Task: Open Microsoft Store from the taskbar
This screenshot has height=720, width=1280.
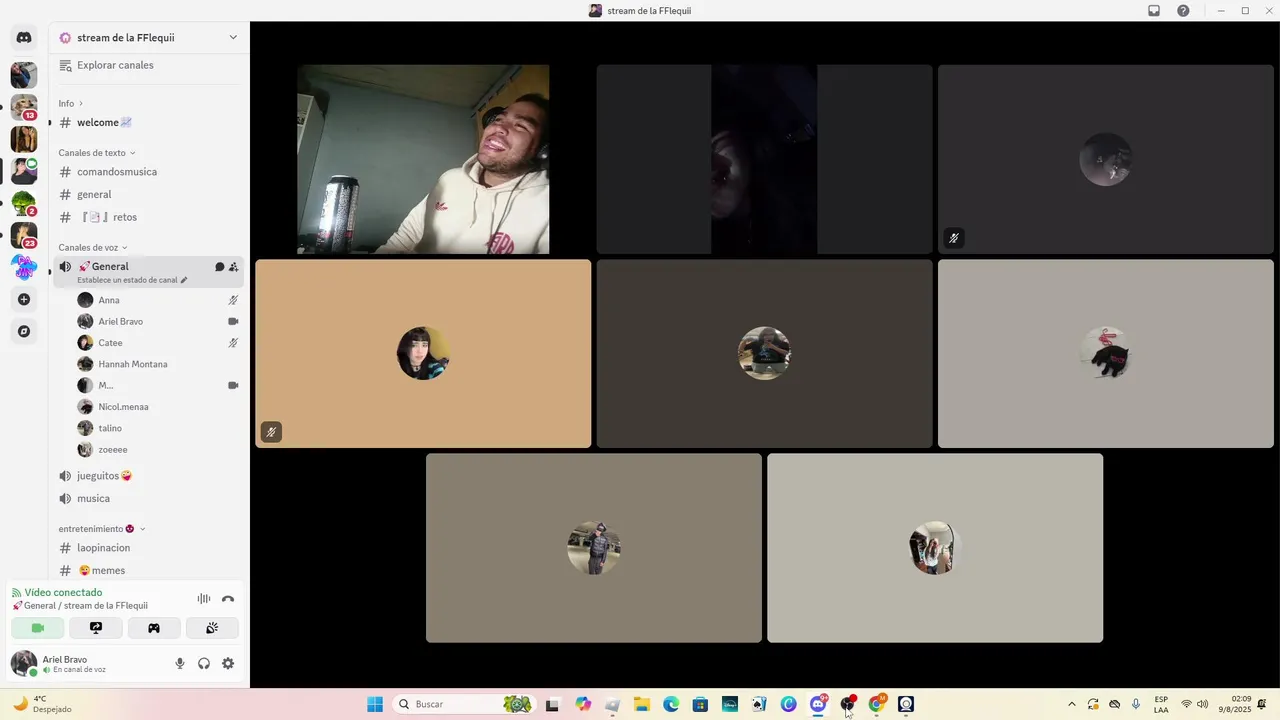Action: click(x=700, y=704)
